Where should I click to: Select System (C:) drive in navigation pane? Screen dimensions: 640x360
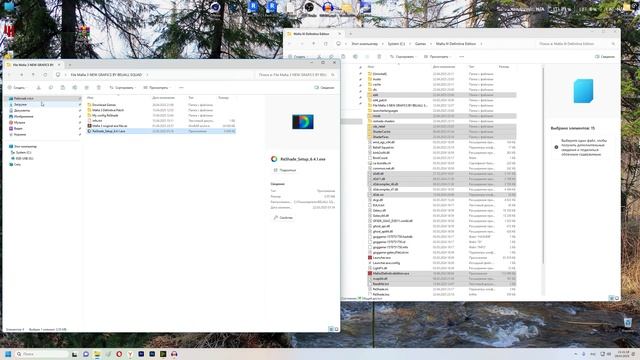(23, 152)
